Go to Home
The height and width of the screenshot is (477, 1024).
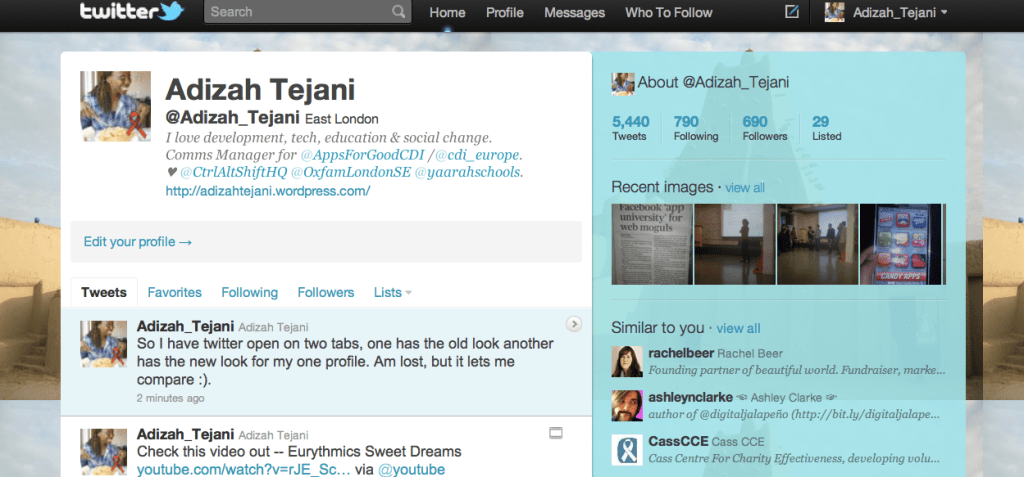click(447, 12)
